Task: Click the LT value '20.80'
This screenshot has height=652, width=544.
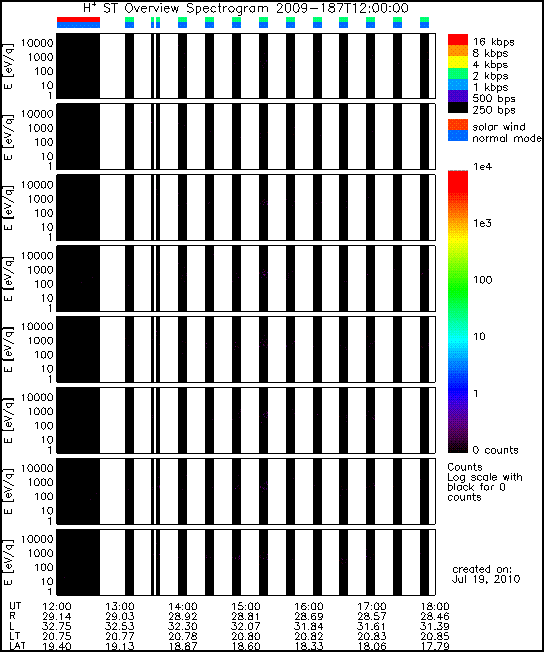Action: [x=246, y=636]
